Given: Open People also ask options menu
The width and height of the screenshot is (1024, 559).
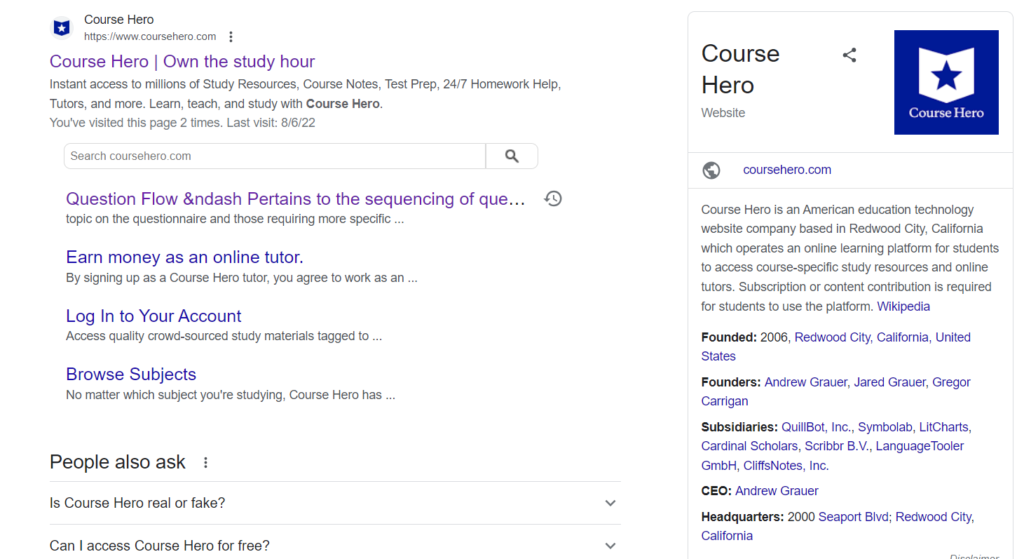Looking at the screenshot, I should (206, 462).
